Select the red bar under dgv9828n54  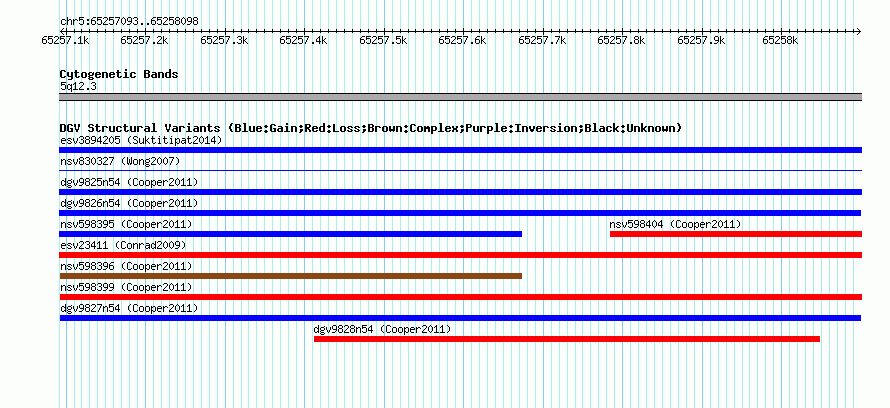tap(567, 339)
